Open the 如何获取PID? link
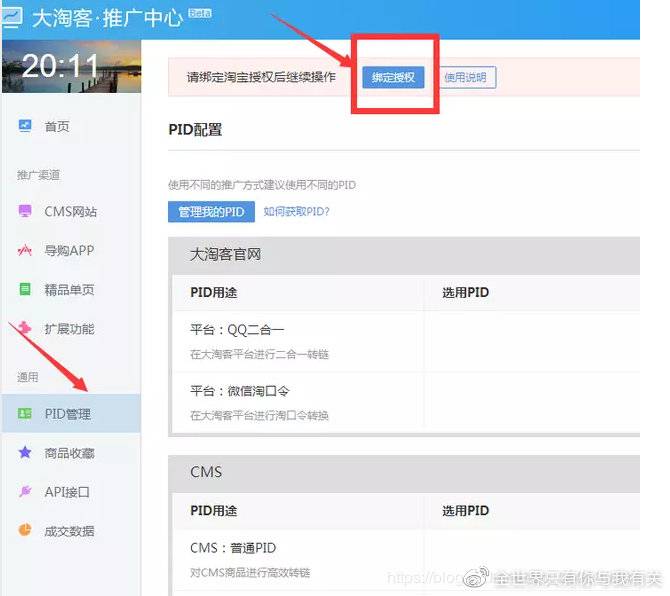Screen dimensions: 670x596 296,212
